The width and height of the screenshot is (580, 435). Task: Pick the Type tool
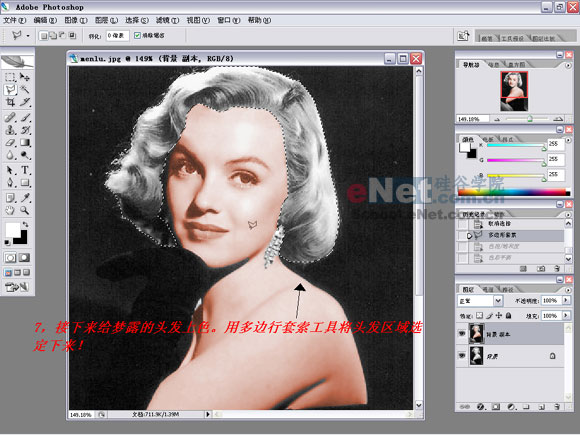point(25,170)
